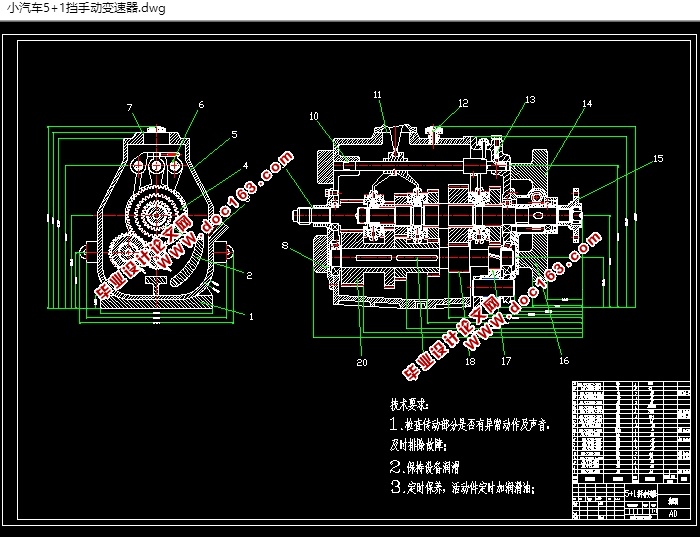Select part callout number 6
700x537 pixels.
coord(201,104)
